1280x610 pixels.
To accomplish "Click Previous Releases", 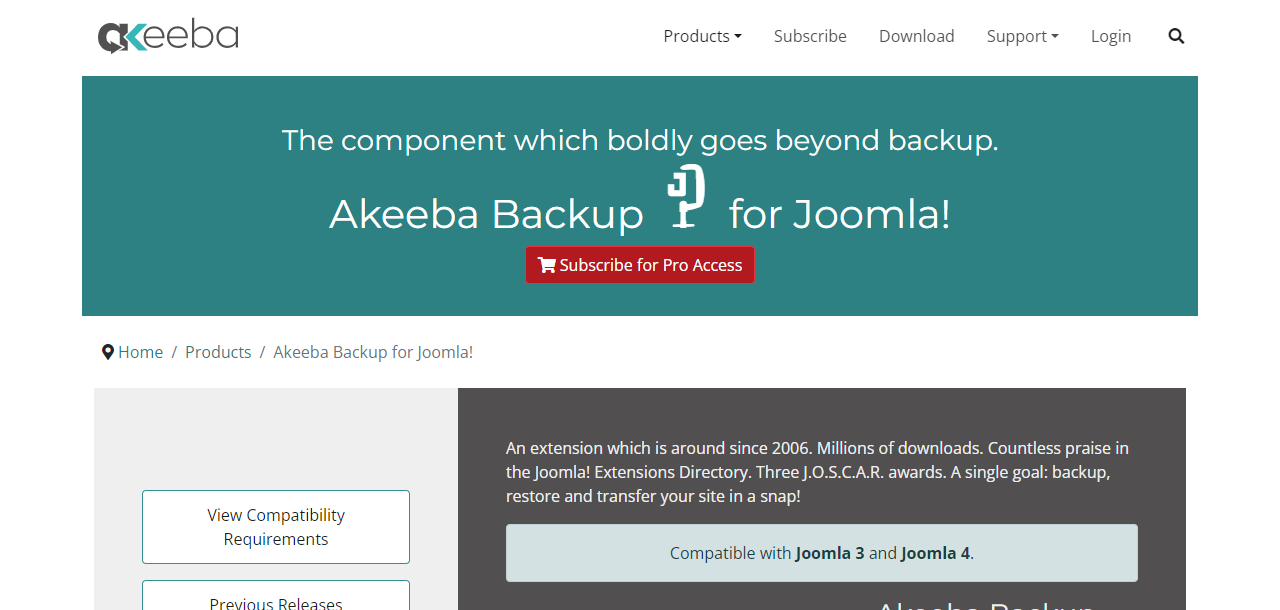I will click(275, 603).
